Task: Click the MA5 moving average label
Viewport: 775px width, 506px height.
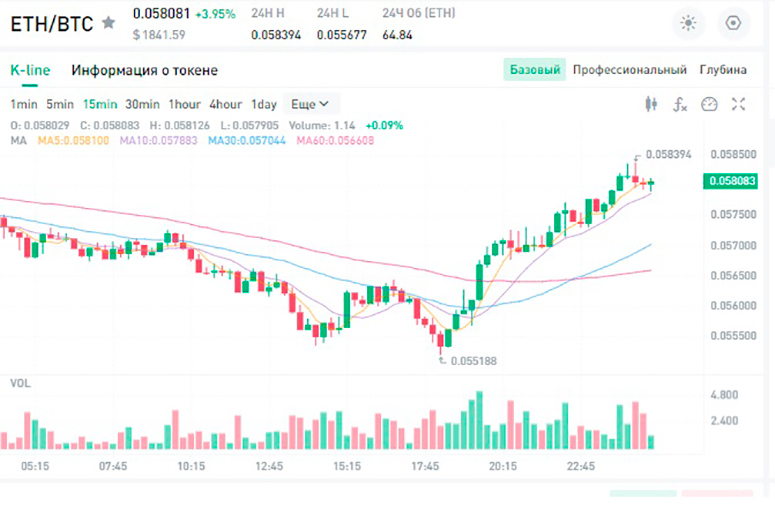Action: [x=73, y=141]
